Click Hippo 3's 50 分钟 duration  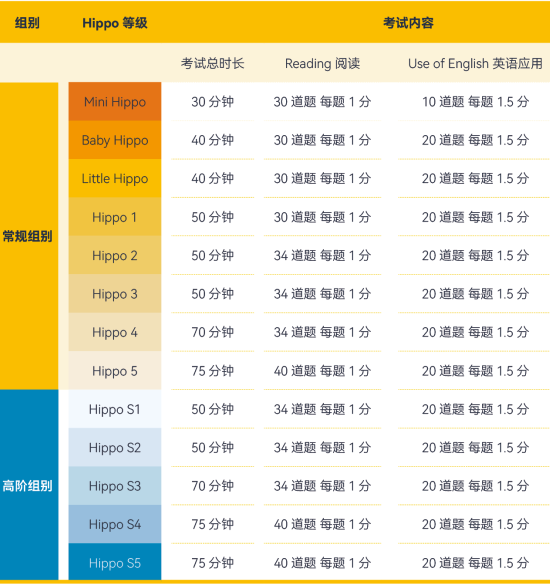coord(213,294)
